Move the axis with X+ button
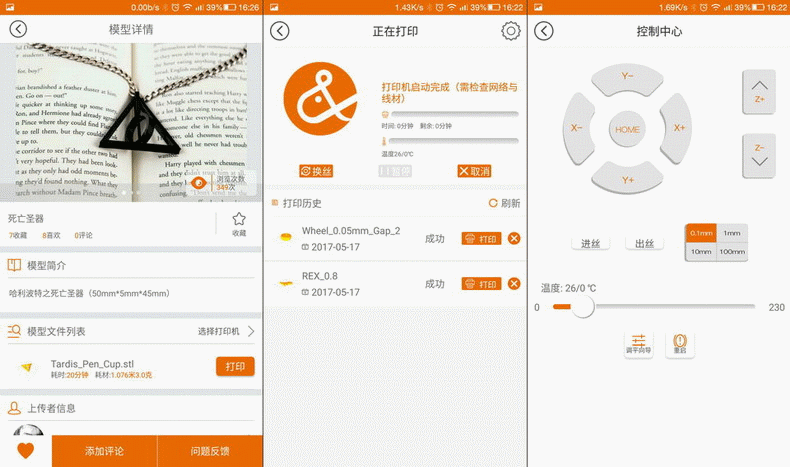Screen dimensions: 790x467 (677, 128)
